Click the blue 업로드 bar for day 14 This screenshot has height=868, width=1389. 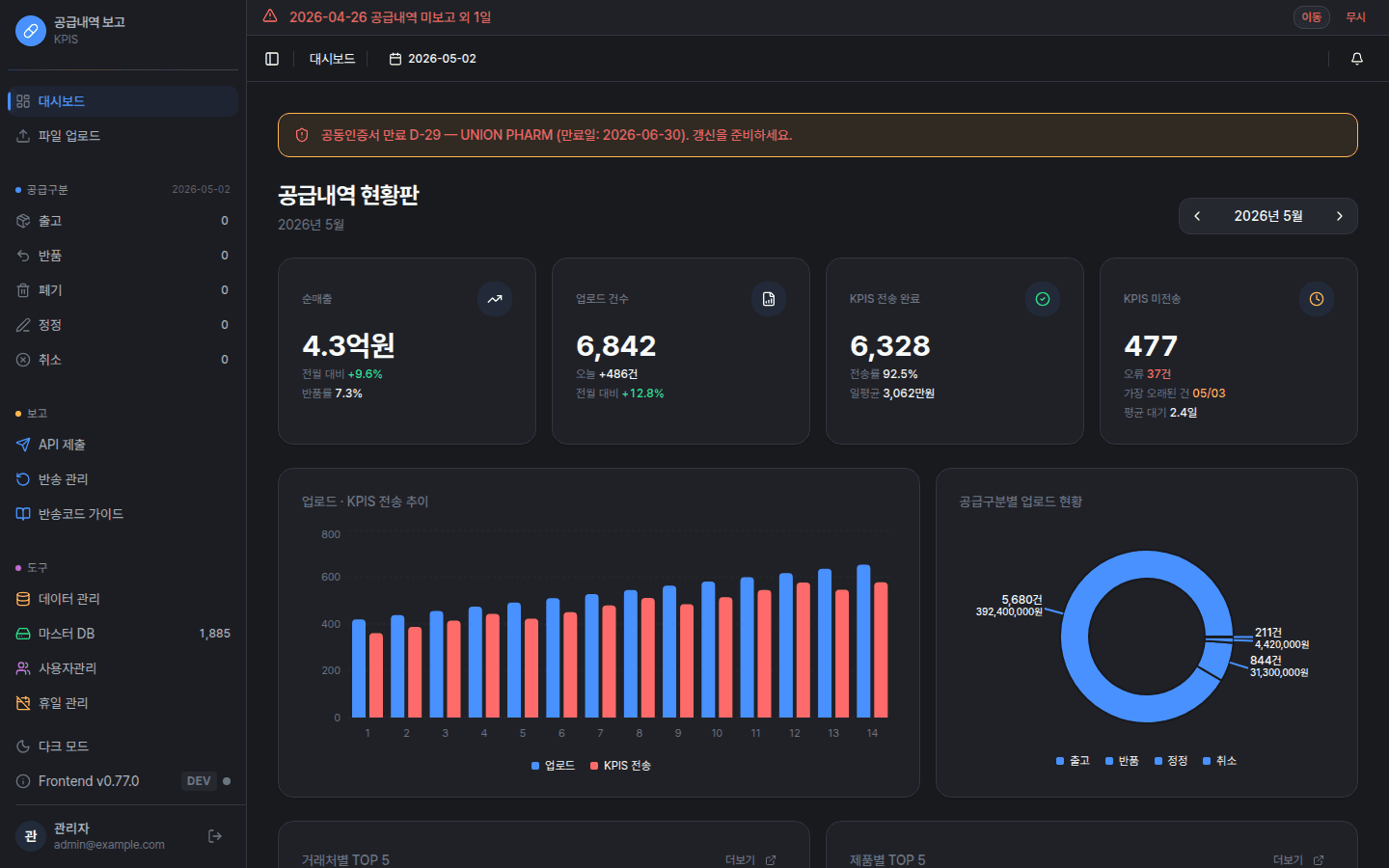(864, 641)
